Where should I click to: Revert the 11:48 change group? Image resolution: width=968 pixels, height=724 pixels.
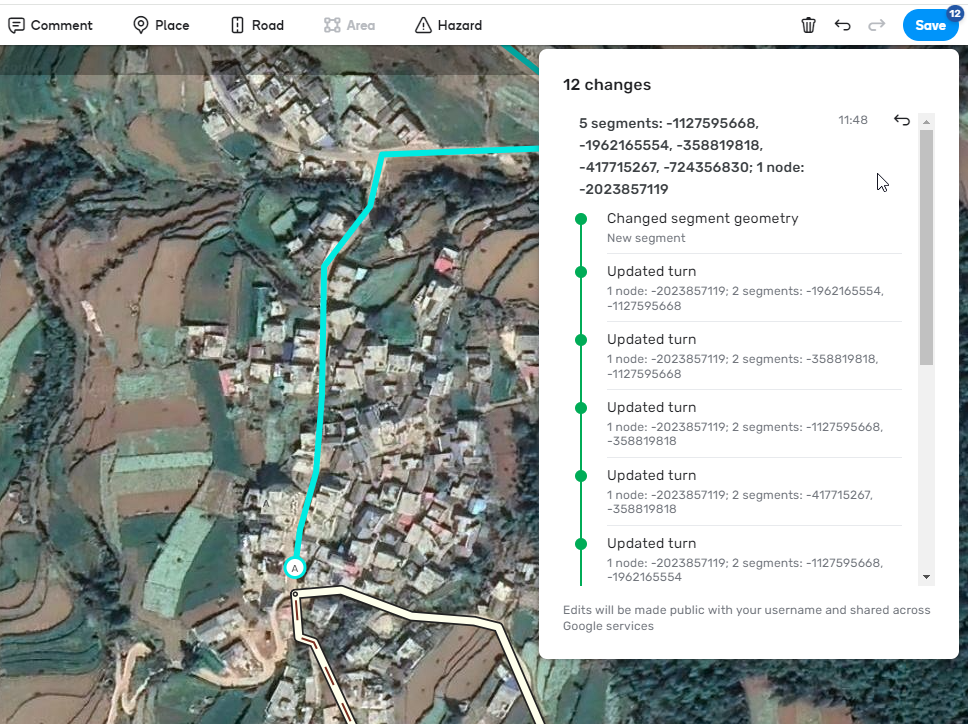[902, 120]
